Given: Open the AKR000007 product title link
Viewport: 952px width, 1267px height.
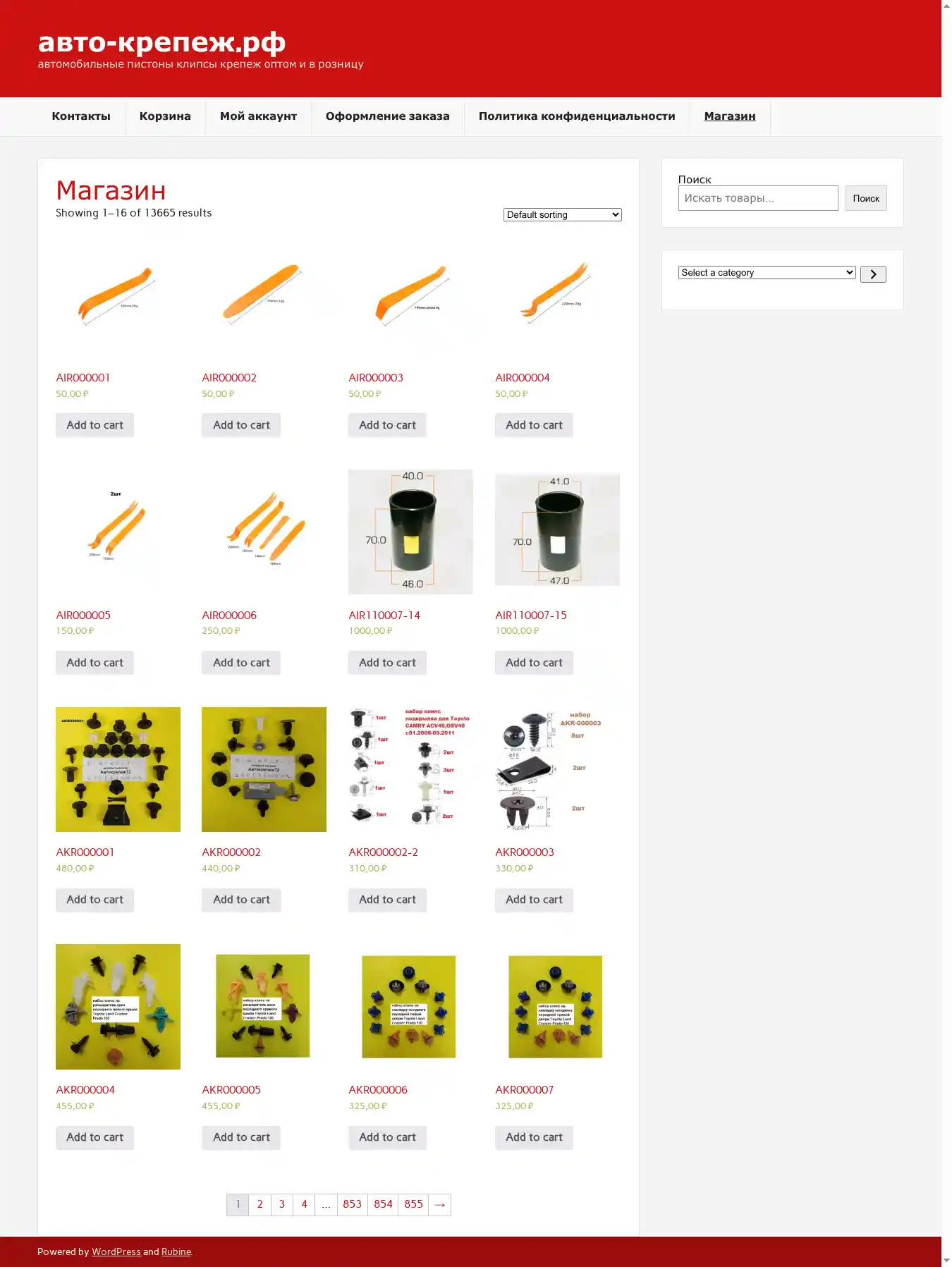Looking at the screenshot, I should pyautogui.click(x=524, y=1090).
